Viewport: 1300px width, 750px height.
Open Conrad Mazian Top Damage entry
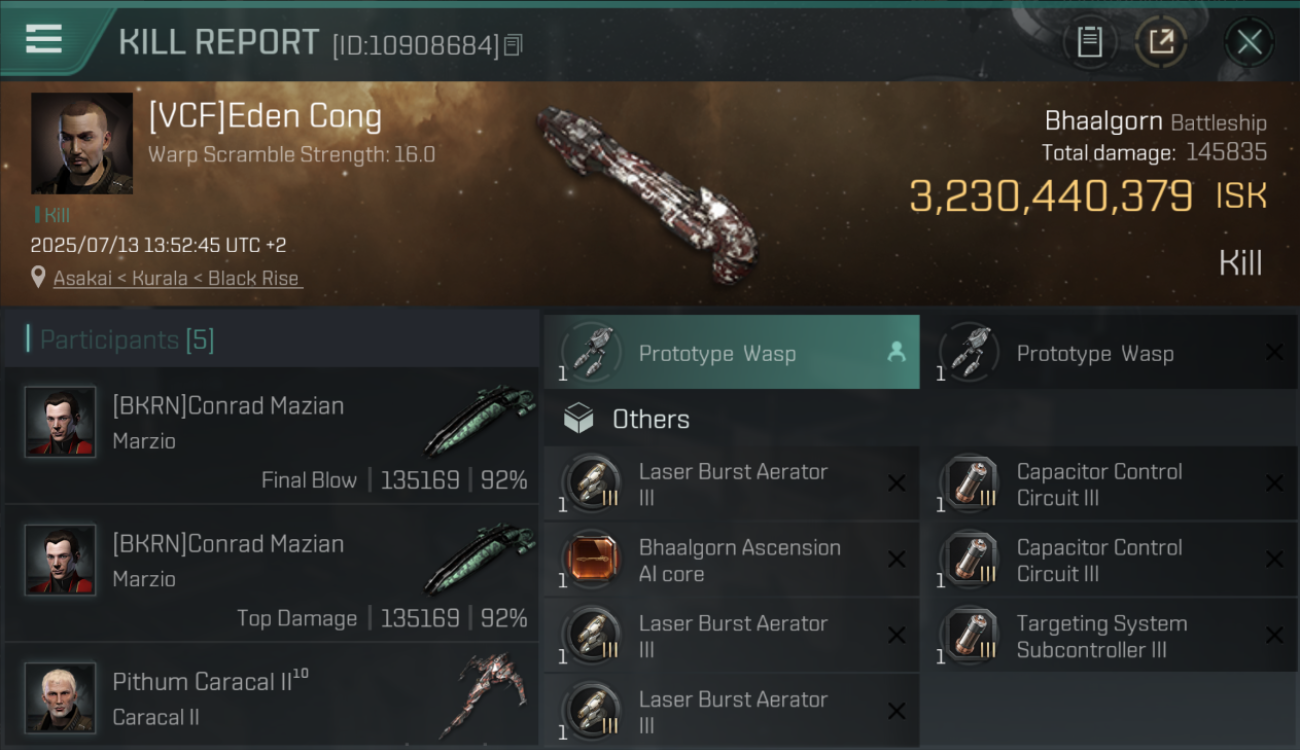click(271, 574)
